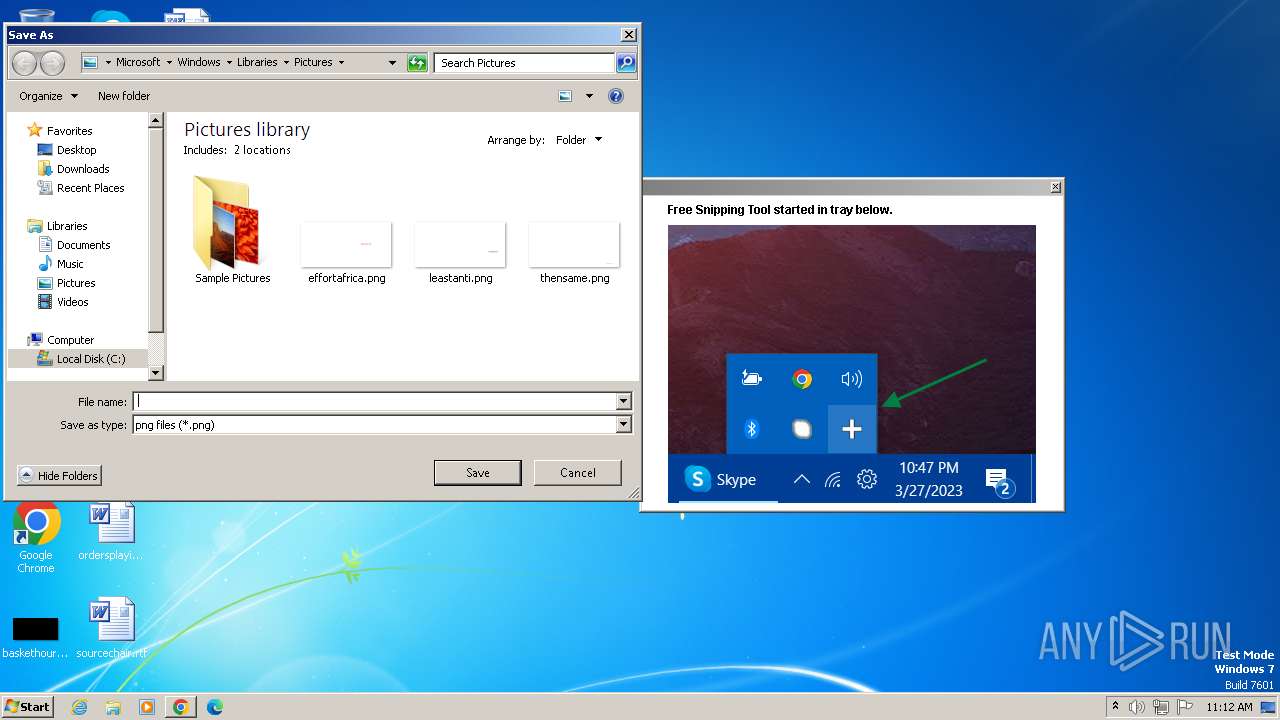Open the baskethour desktop file icon
Image resolution: width=1280 pixels, height=720 pixels.
click(x=35, y=636)
